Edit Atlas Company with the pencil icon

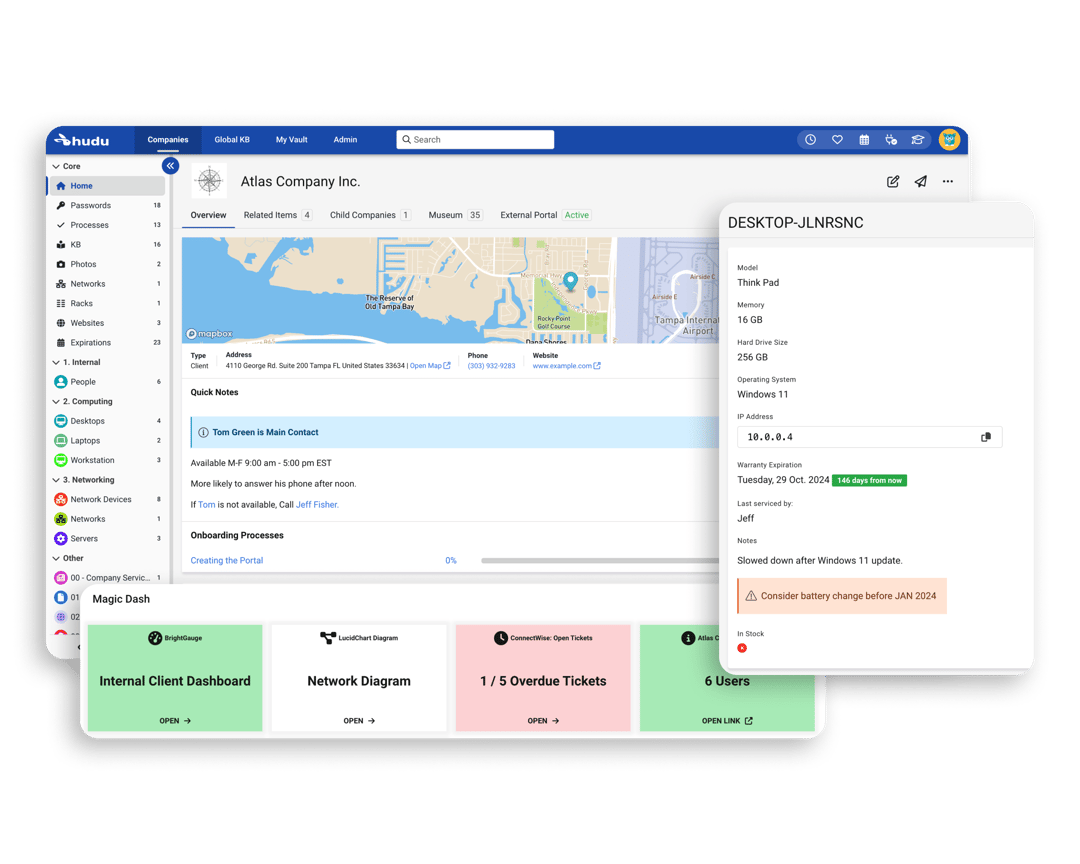(x=893, y=181)
